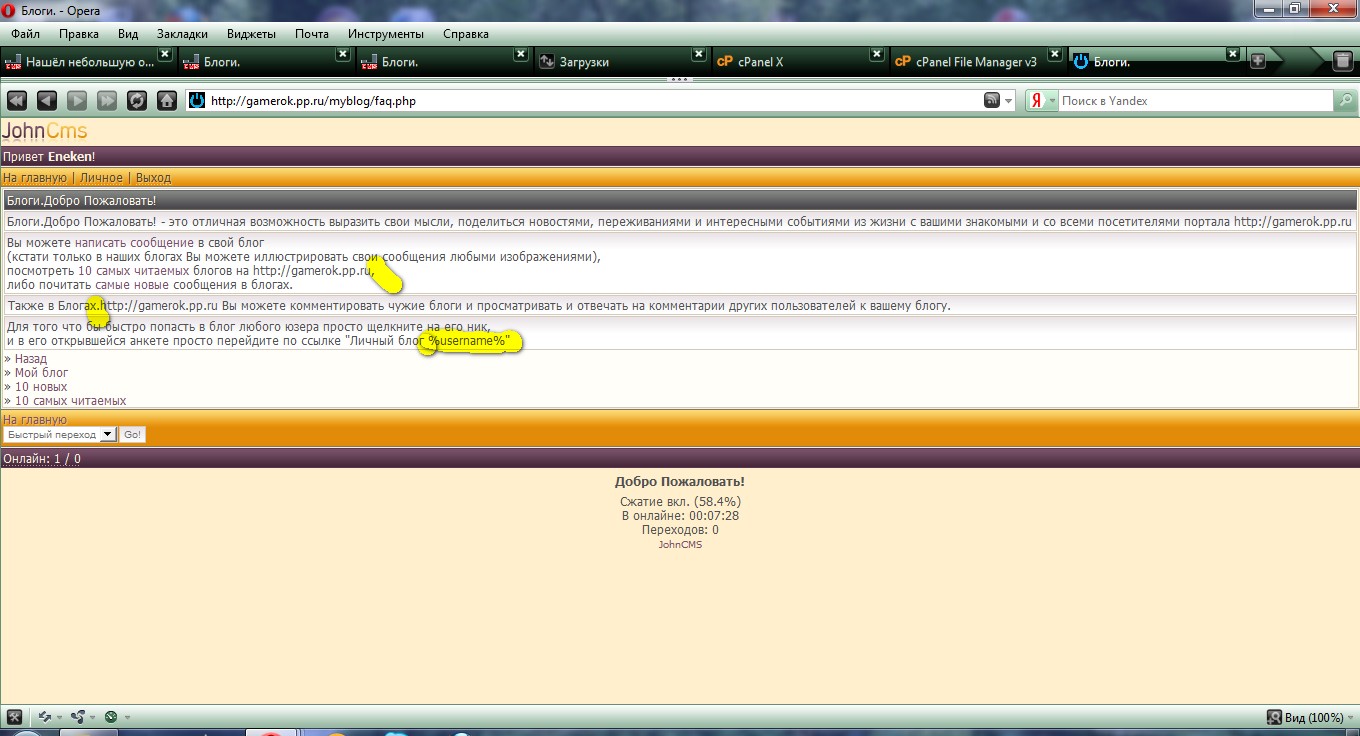1360x736 pixels.
Task: Open the » 10 новых link
Action: tap(36, 387)
